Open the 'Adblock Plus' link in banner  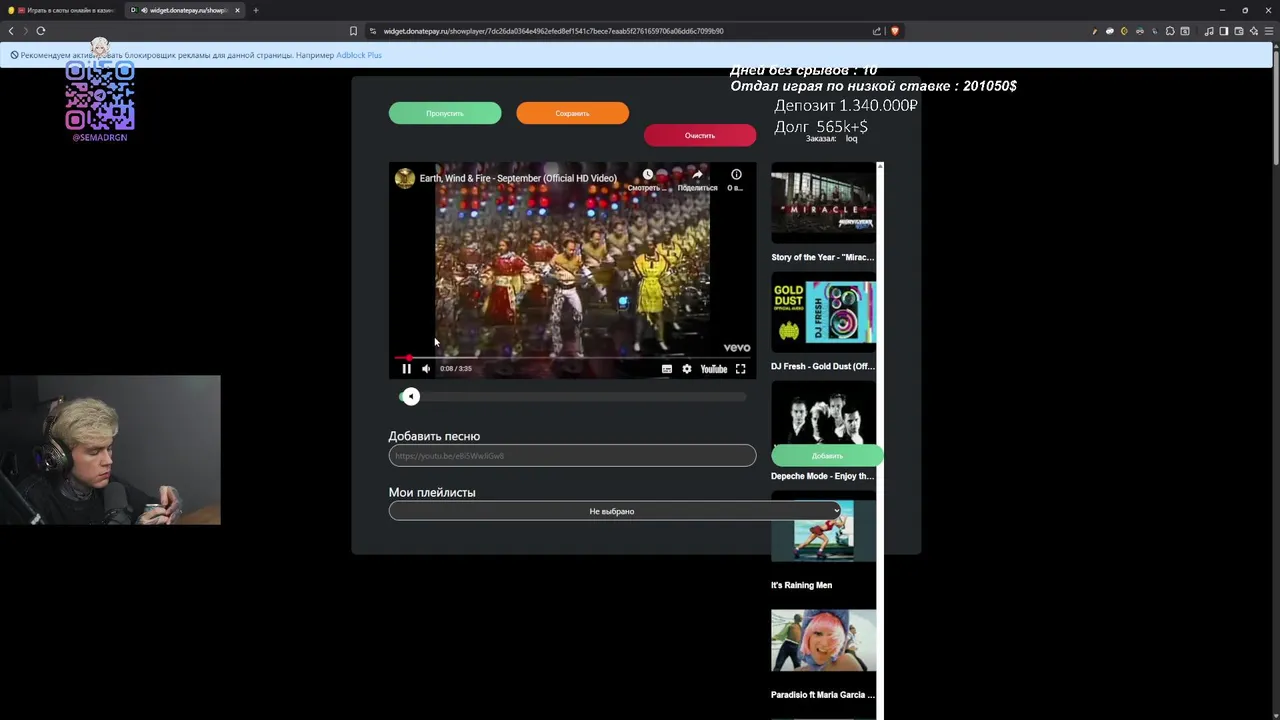click(359, 55)
